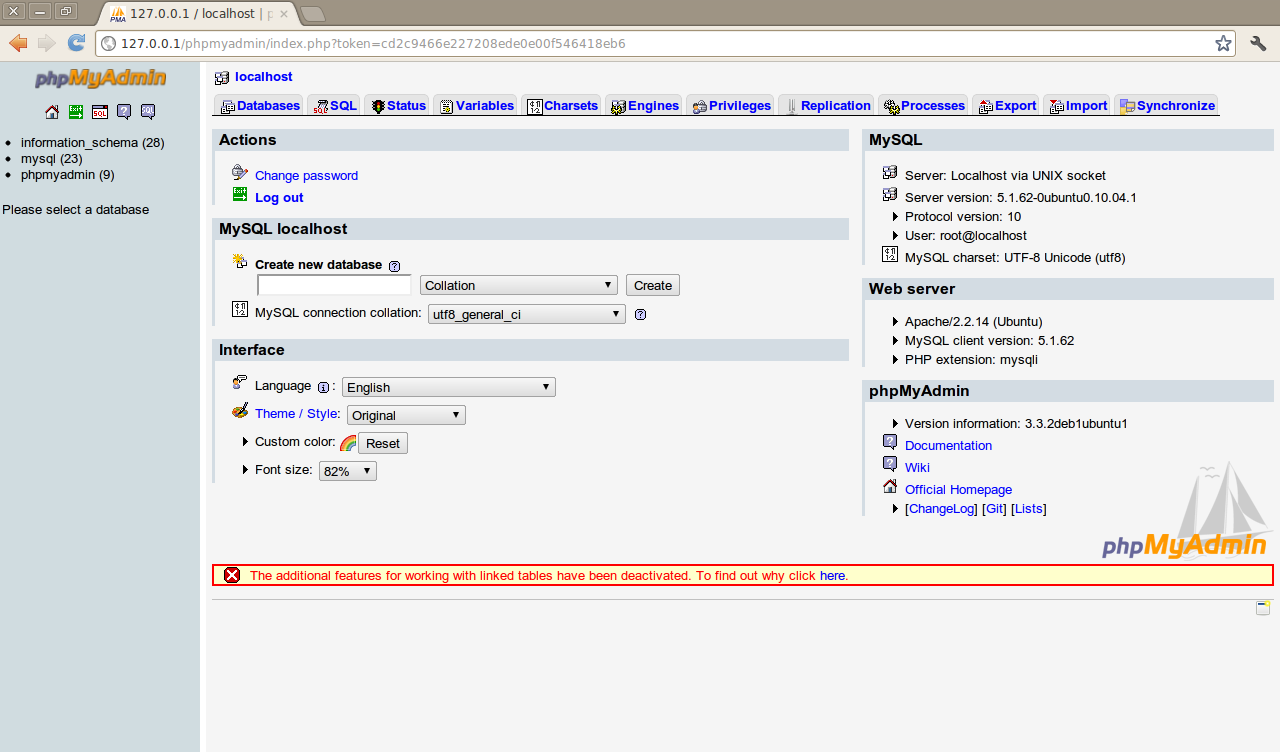
Task: Click the phpMyAdmin logo in the sidebar
Action: coord(100,79)
